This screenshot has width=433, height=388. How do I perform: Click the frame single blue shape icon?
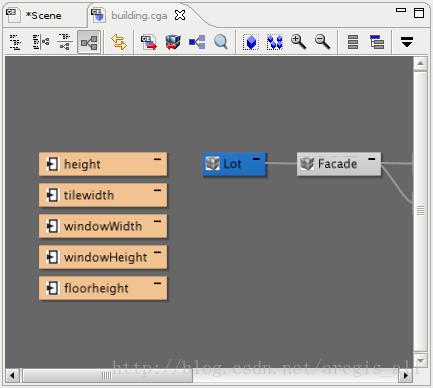(x=251, y=42)
